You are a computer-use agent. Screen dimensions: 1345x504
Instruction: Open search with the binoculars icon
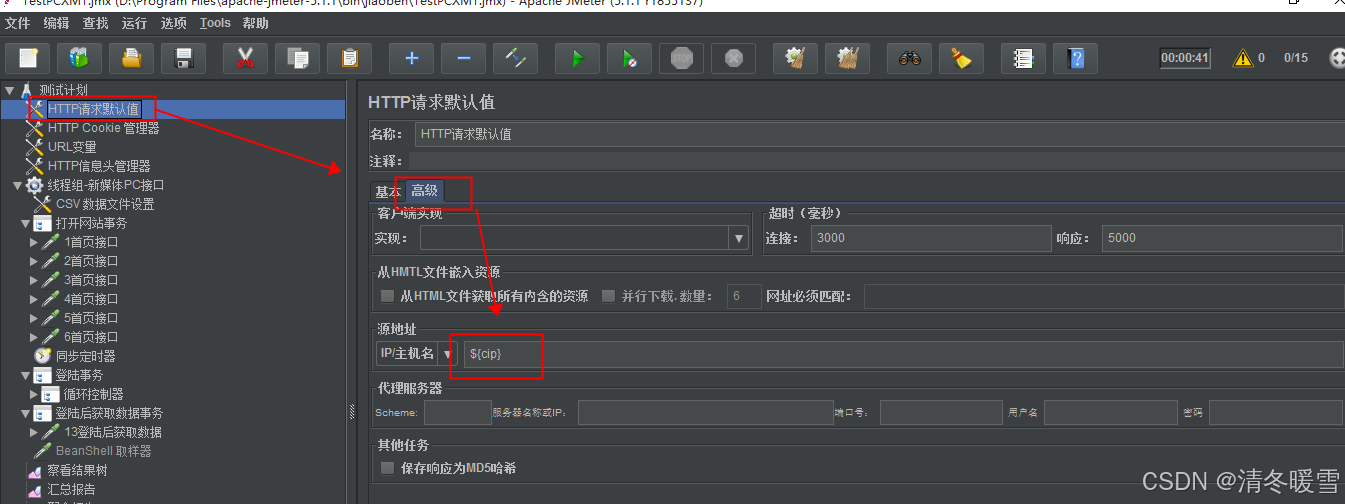click(x=909, y=58)
